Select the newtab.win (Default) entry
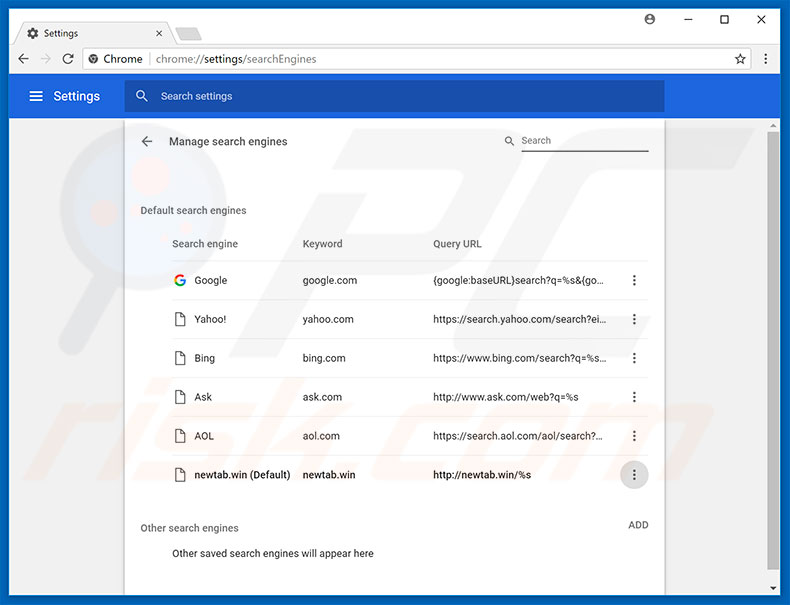The height and width of the screenshot is (605, 790). click(x=242, y=475)
